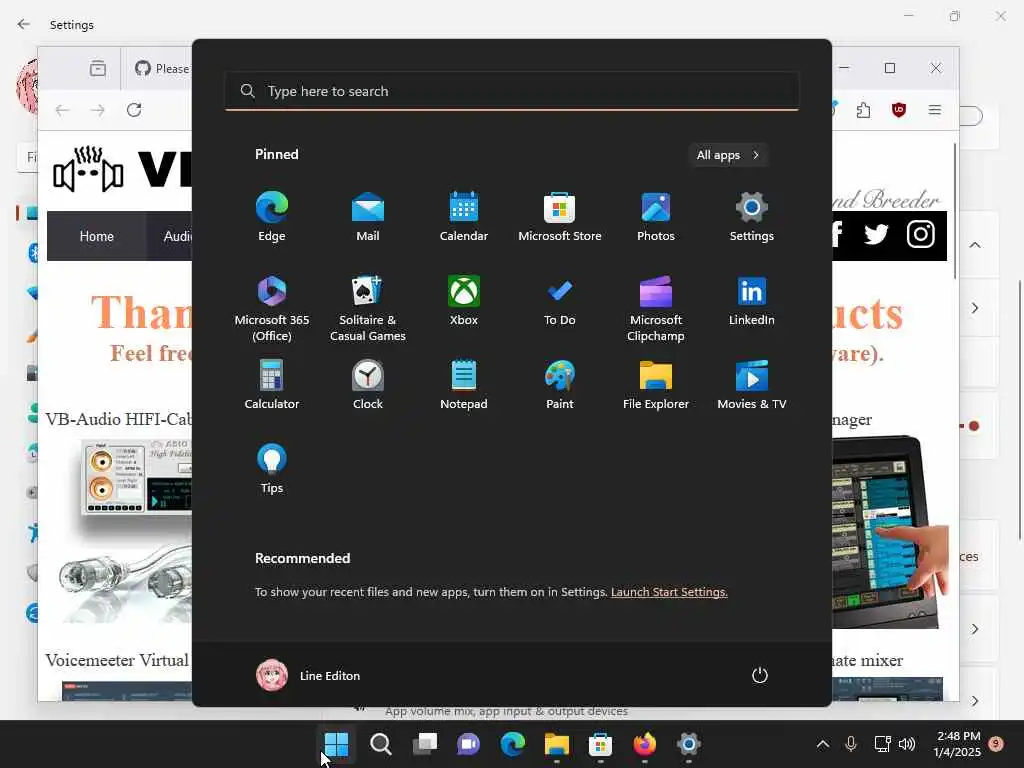Open Task View on the taskbar
Viewport: 1024px width, 768px height.
[x=424, y=744]
